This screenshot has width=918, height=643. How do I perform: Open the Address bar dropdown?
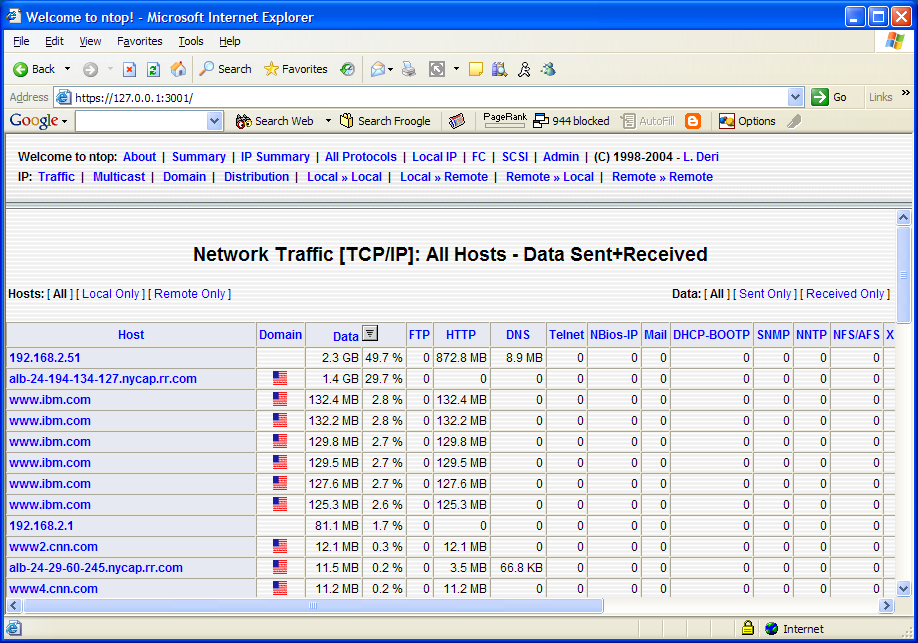[x=795, y=97]
